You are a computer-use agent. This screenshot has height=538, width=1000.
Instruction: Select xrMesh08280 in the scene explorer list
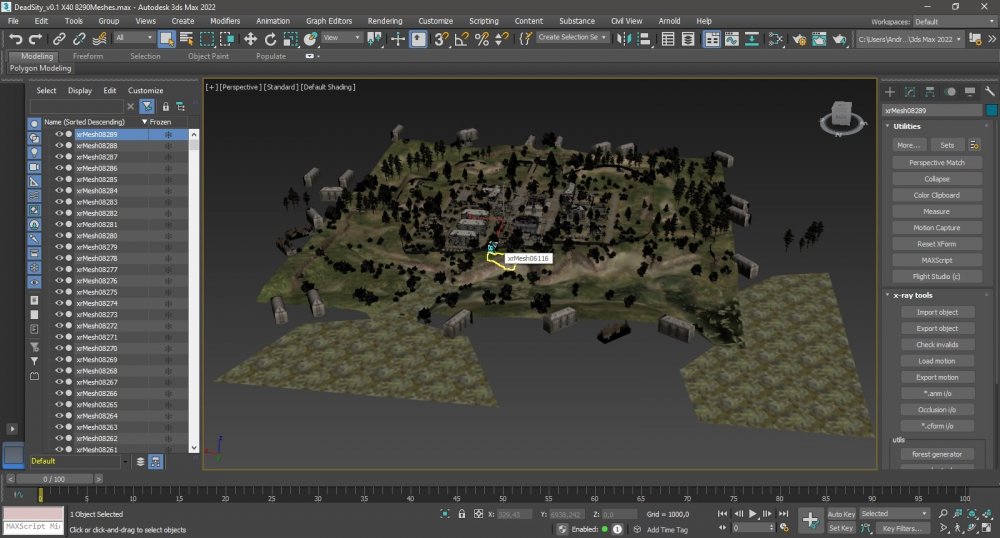click(96, 236)
